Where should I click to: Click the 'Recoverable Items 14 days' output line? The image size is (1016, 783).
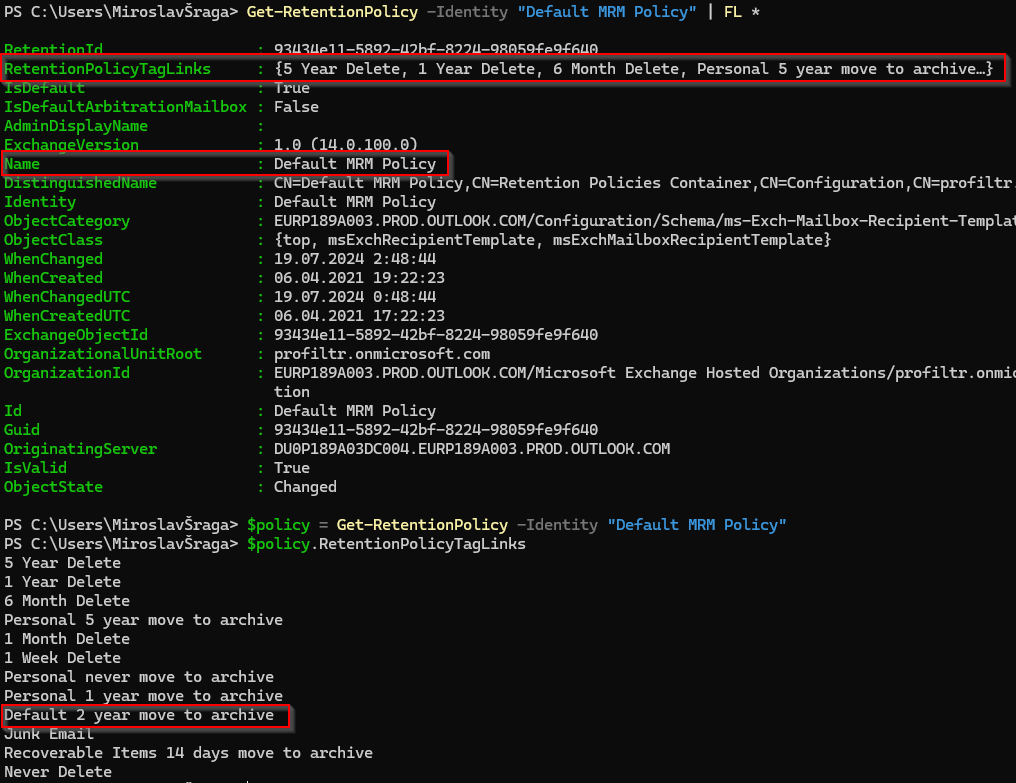[x=188, y=753]
